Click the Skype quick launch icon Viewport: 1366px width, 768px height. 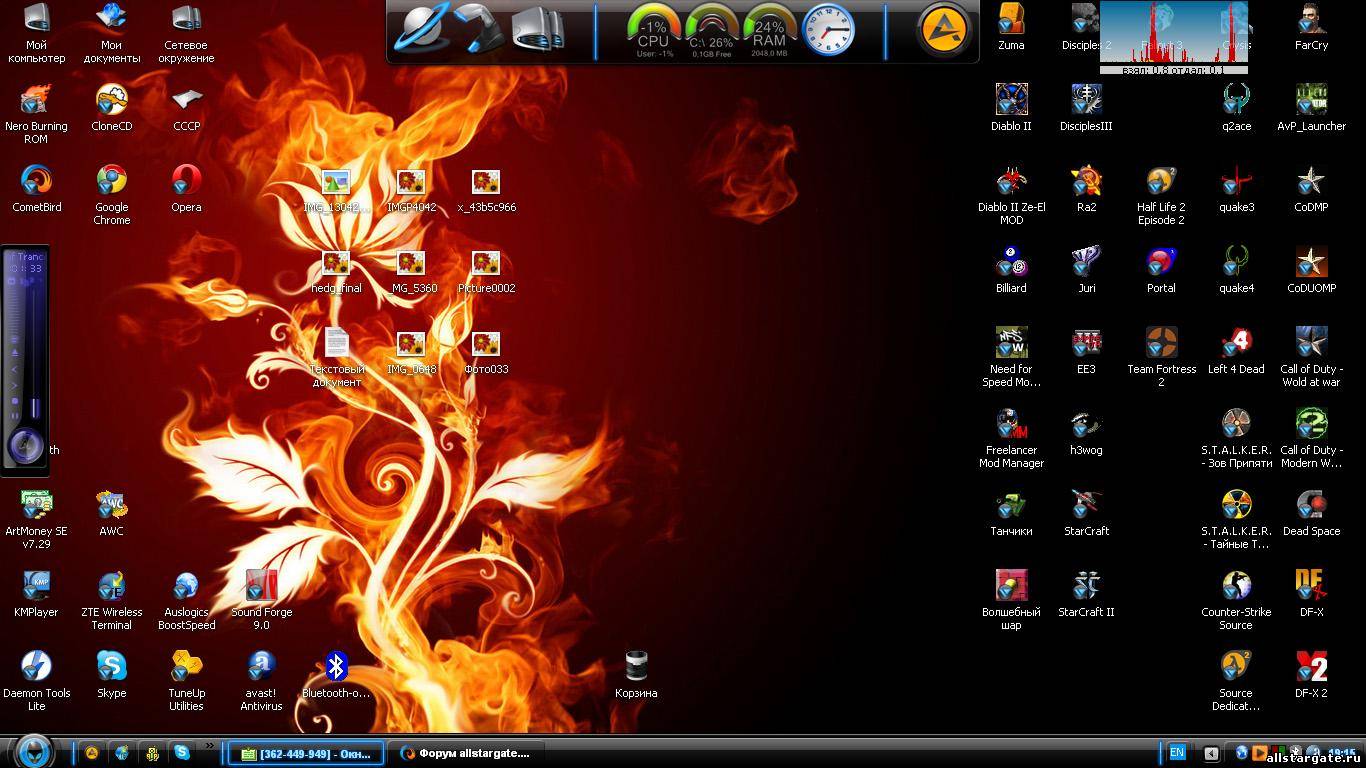(x=182, y=753)
